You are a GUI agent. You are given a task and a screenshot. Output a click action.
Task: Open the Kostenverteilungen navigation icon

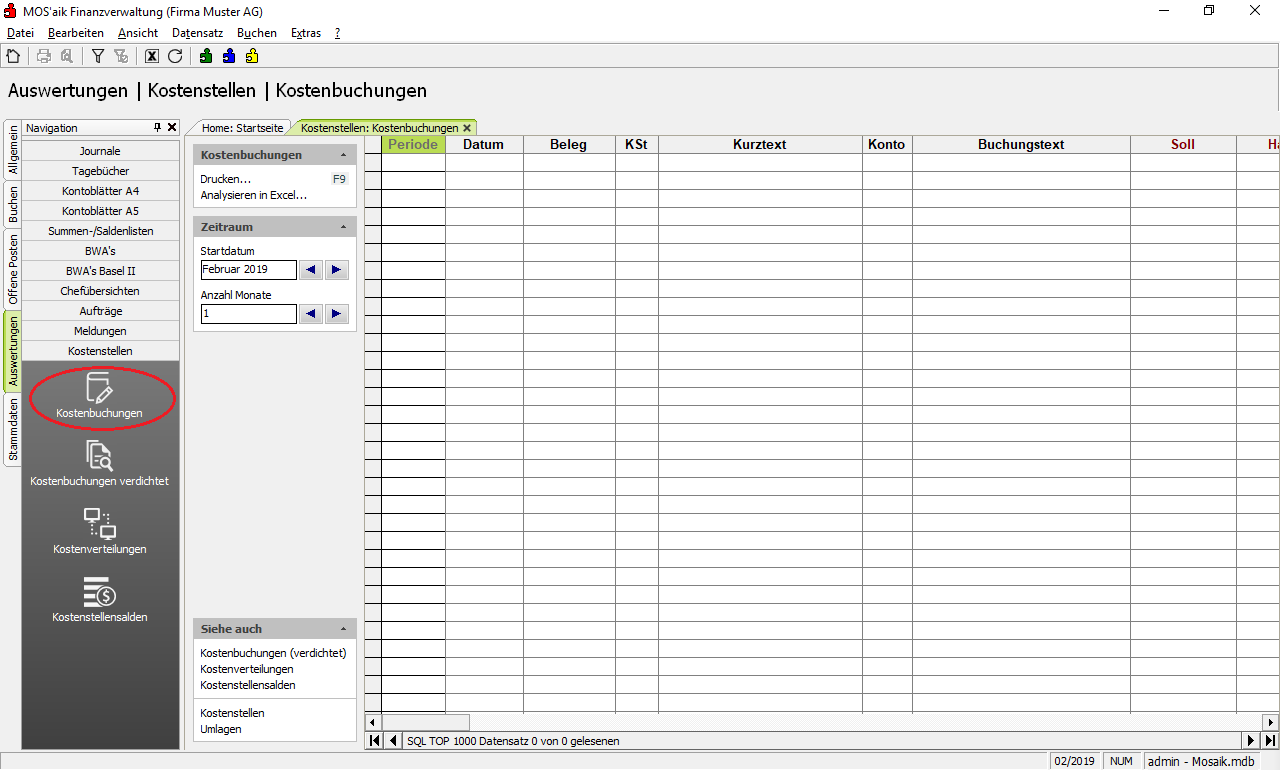[100, 532]
